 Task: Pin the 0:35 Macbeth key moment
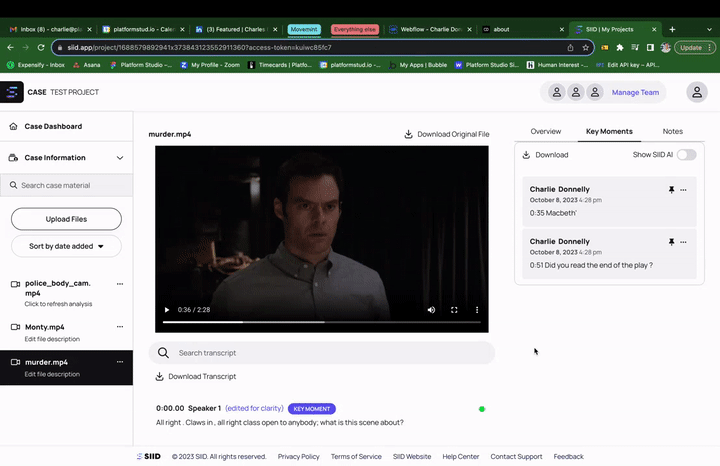tap(671, 190)
